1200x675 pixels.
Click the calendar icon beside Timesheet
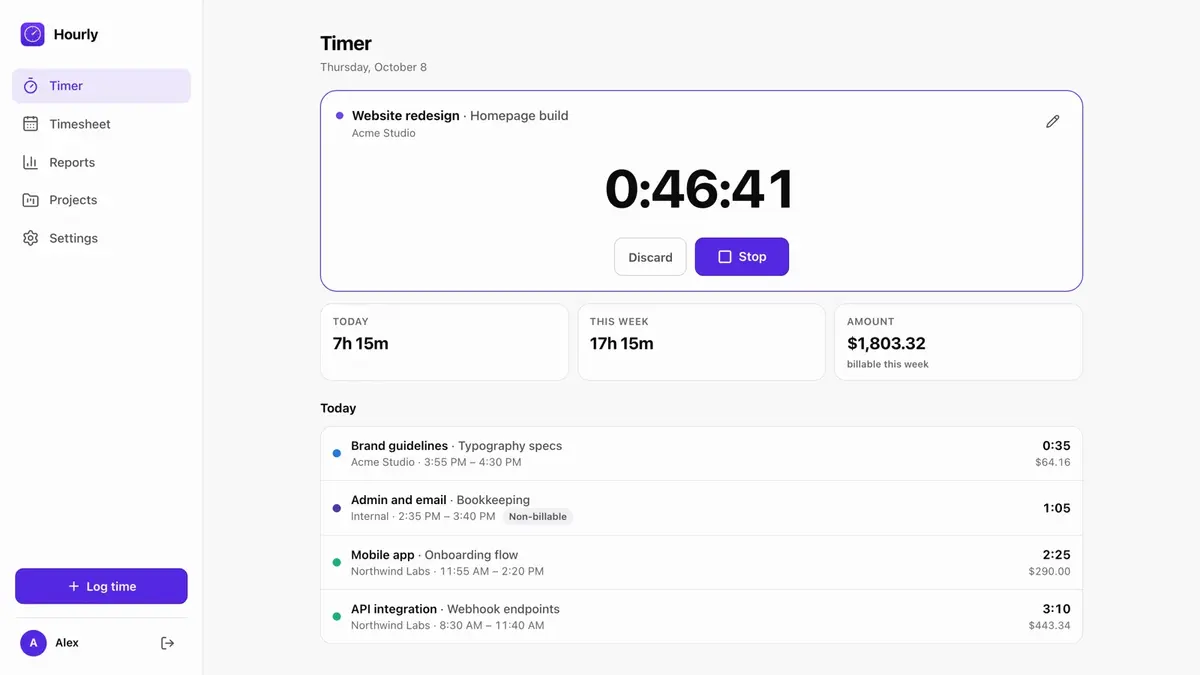tap(31, 124)
